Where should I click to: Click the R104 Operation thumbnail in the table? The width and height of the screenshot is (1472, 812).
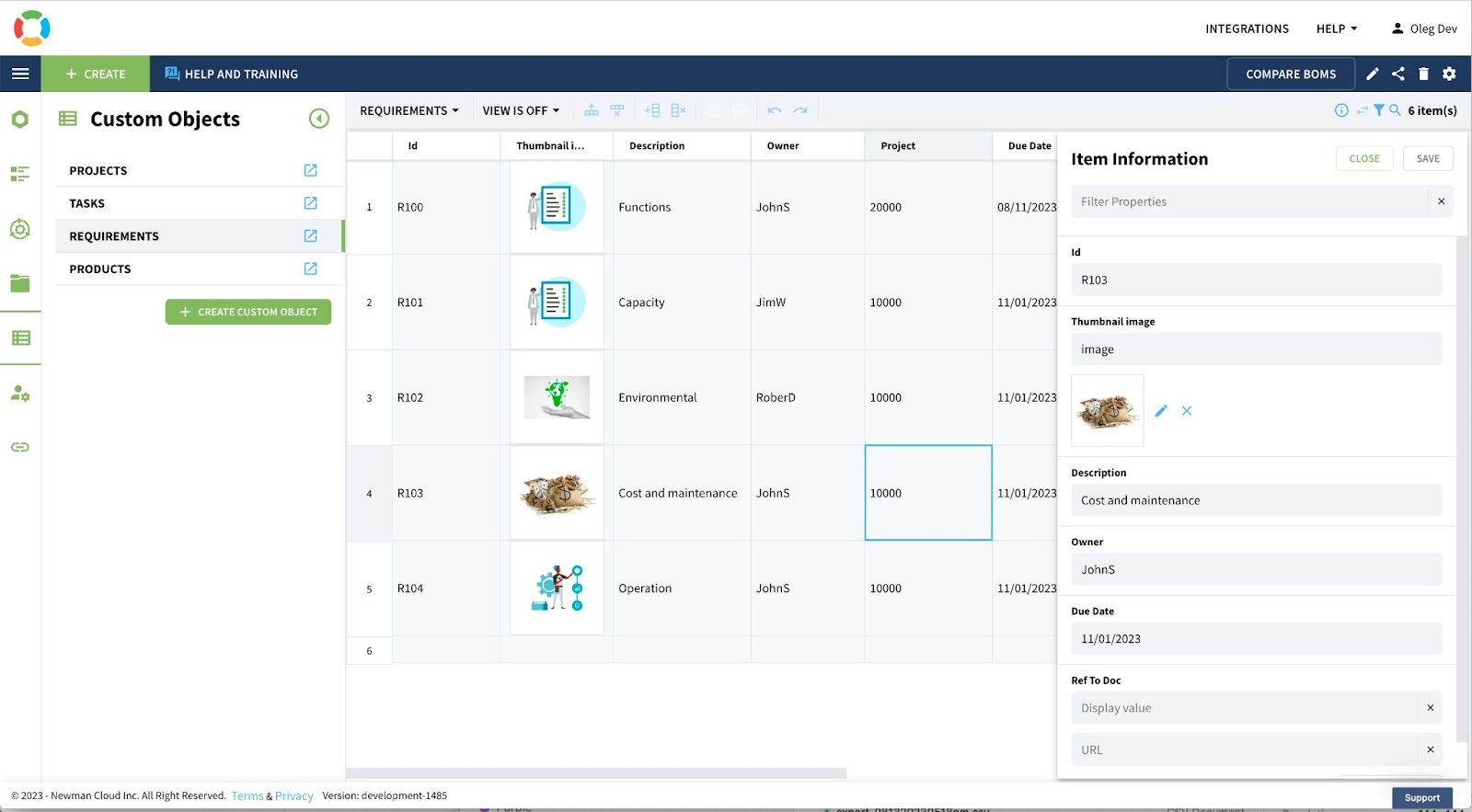[557, 589]
